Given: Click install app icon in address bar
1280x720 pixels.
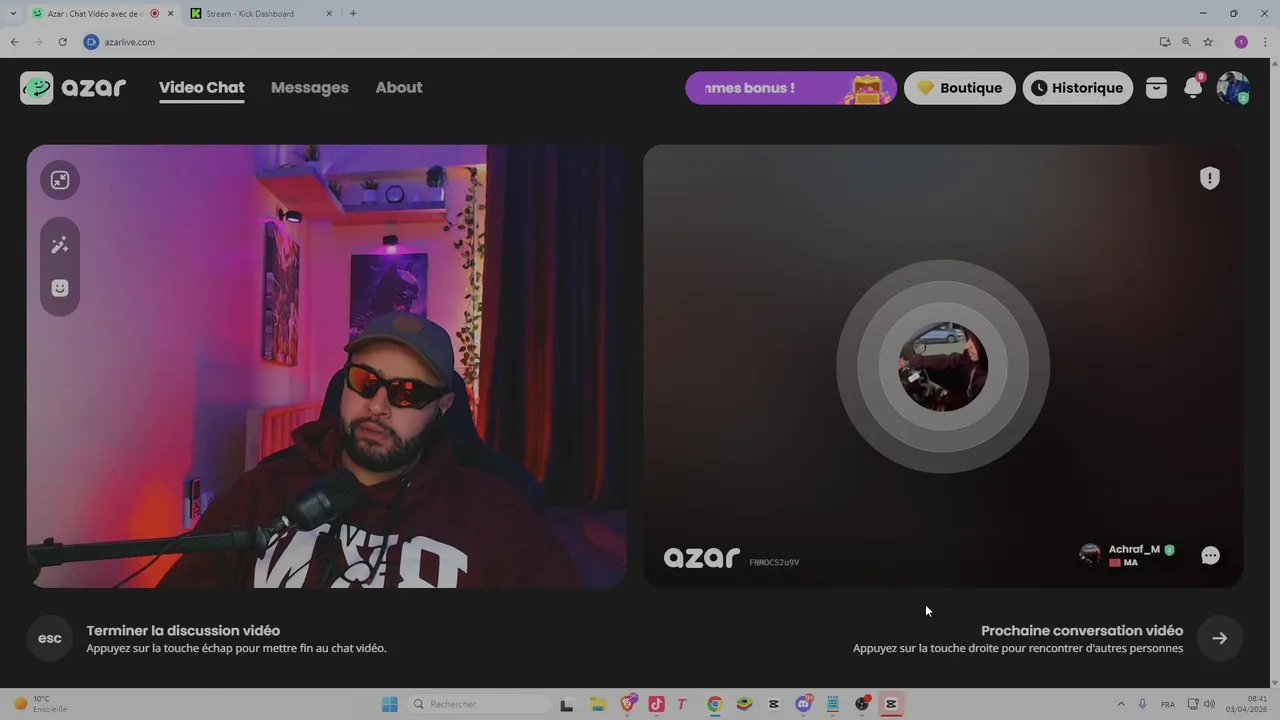Looking at the screenshot, I should coord(1165,42).
